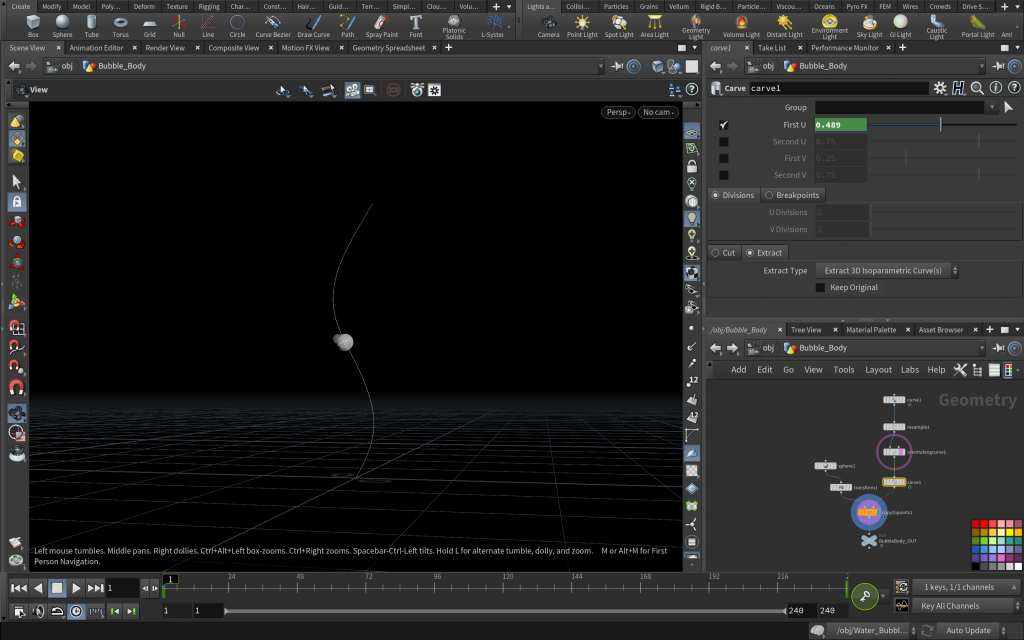Image resolution: width=1024 pixels, height=640 pixels.
Task: Add a Volume Light from the shelf
Action: click(741, 26)
